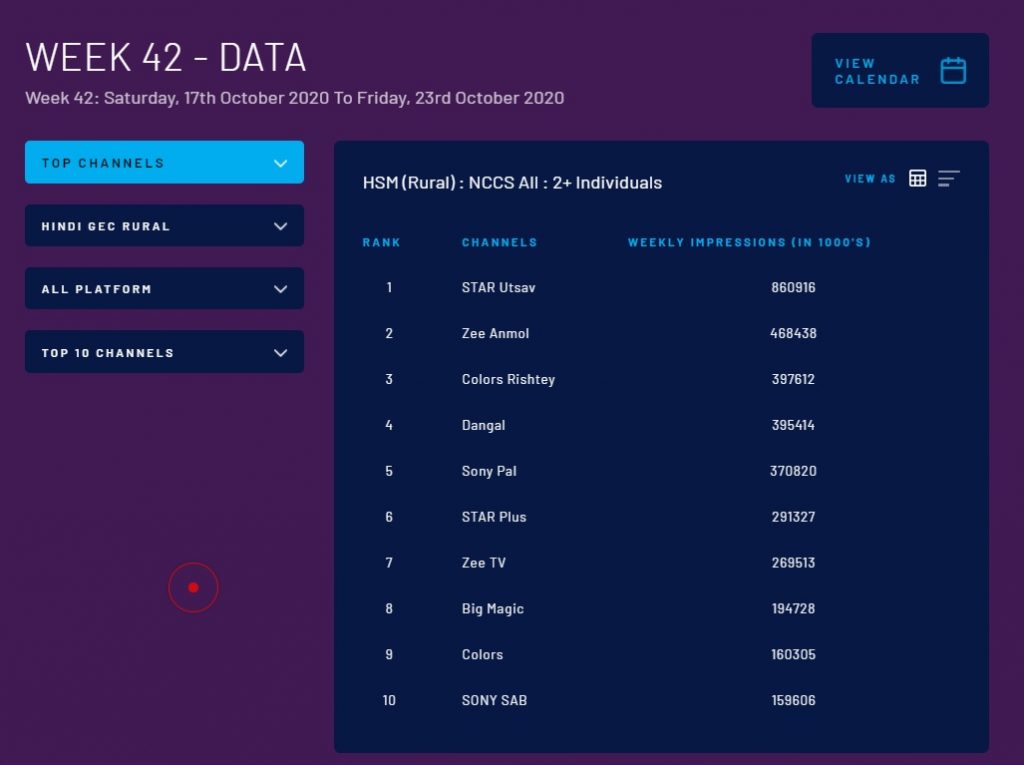This screenshot has height=765, width=1024.
Task: Select the Zee Anmol channel
Action: [x=495, y=334]
